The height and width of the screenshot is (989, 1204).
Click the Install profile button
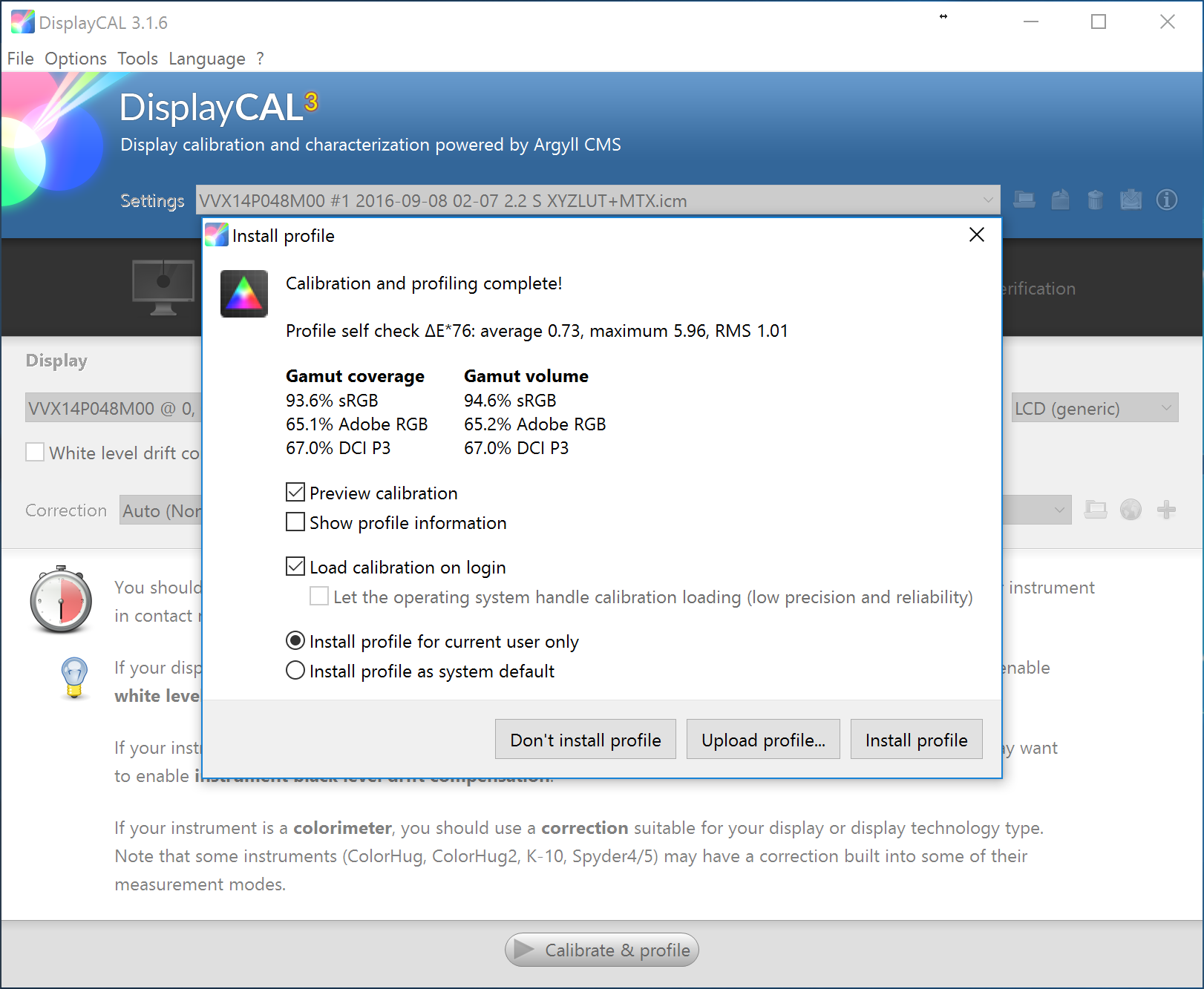tap(916, 739)
